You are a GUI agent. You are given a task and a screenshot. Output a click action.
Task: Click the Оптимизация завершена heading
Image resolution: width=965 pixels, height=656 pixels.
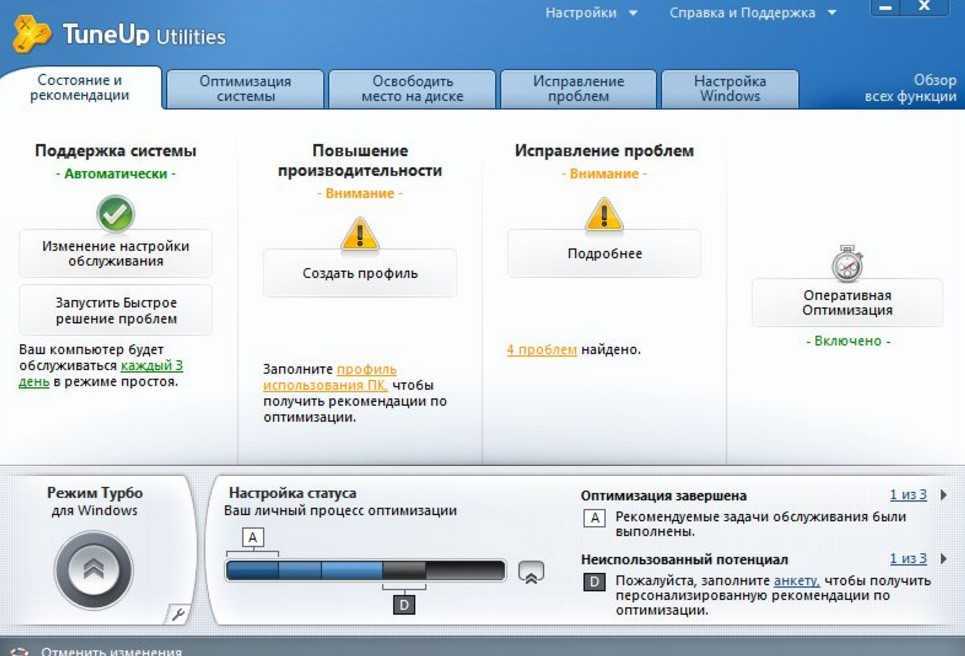click(663, 495)
